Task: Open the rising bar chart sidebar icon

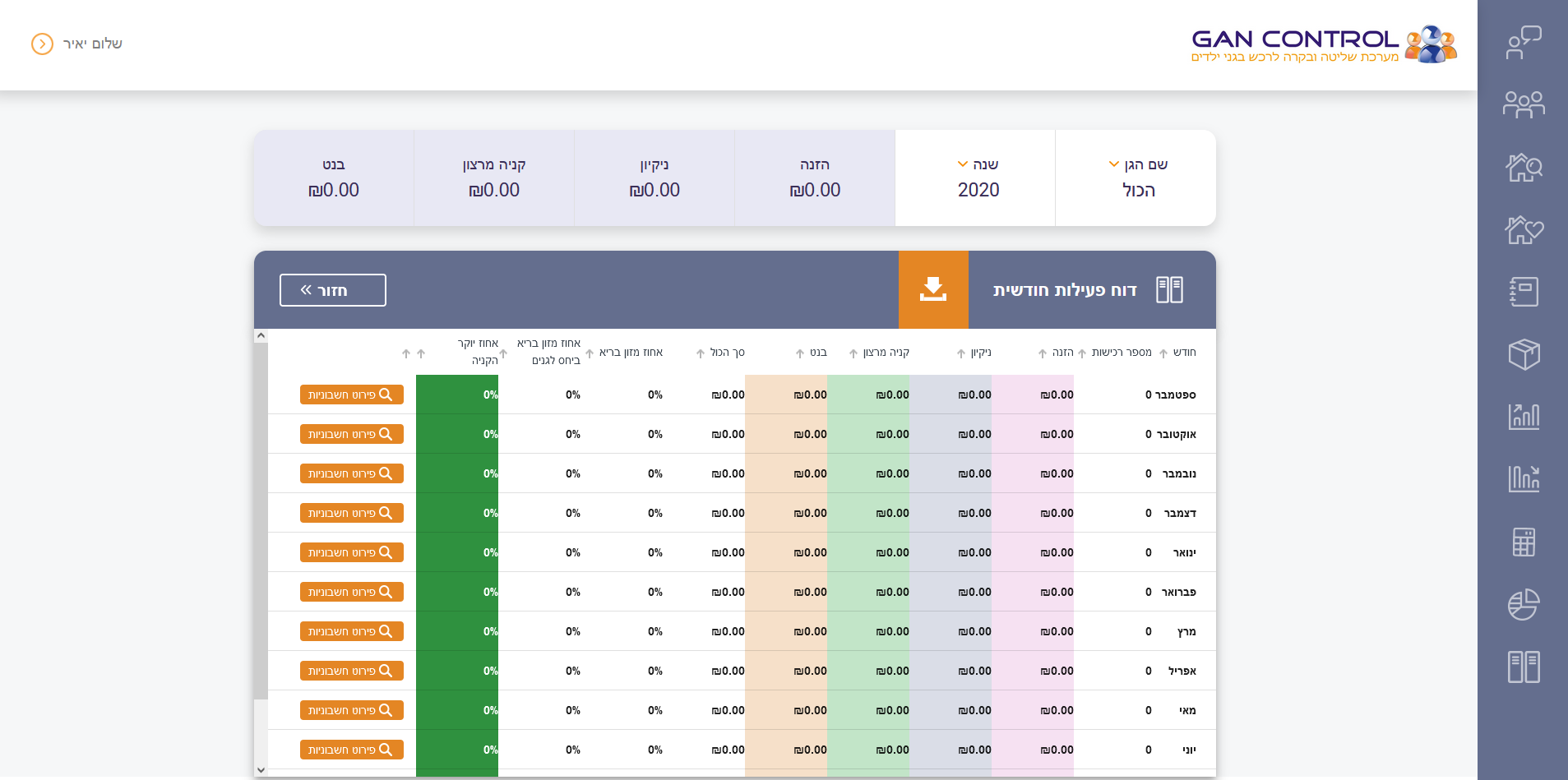Action: (x=1524, y=417)
